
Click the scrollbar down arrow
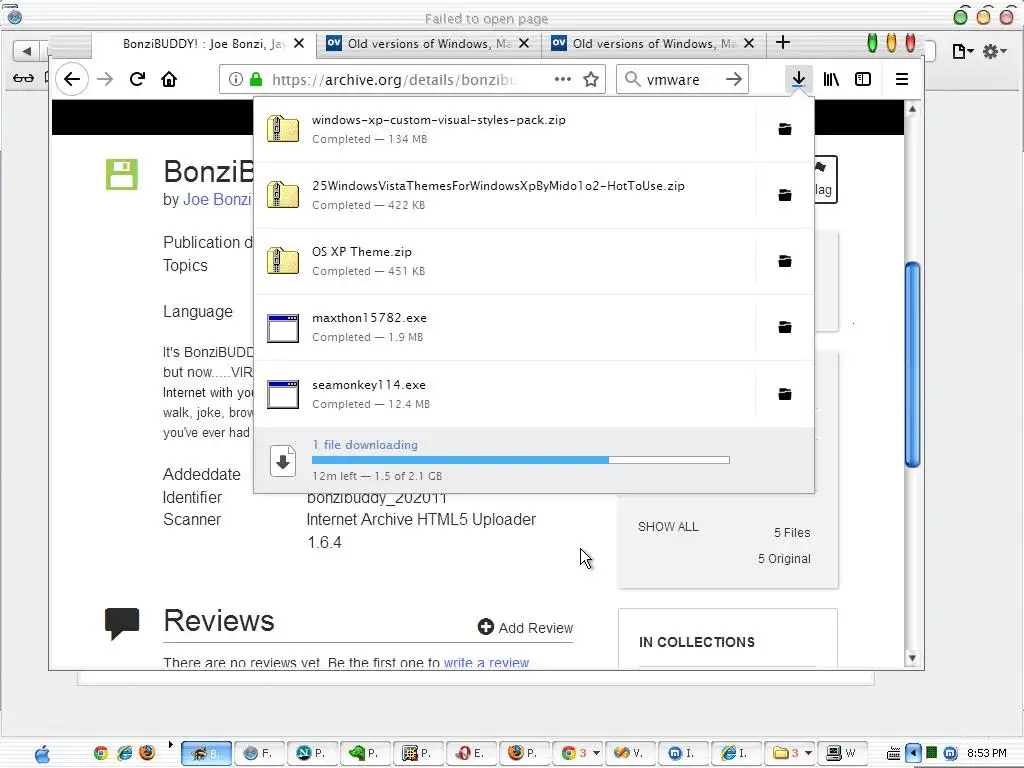point(912,658)
